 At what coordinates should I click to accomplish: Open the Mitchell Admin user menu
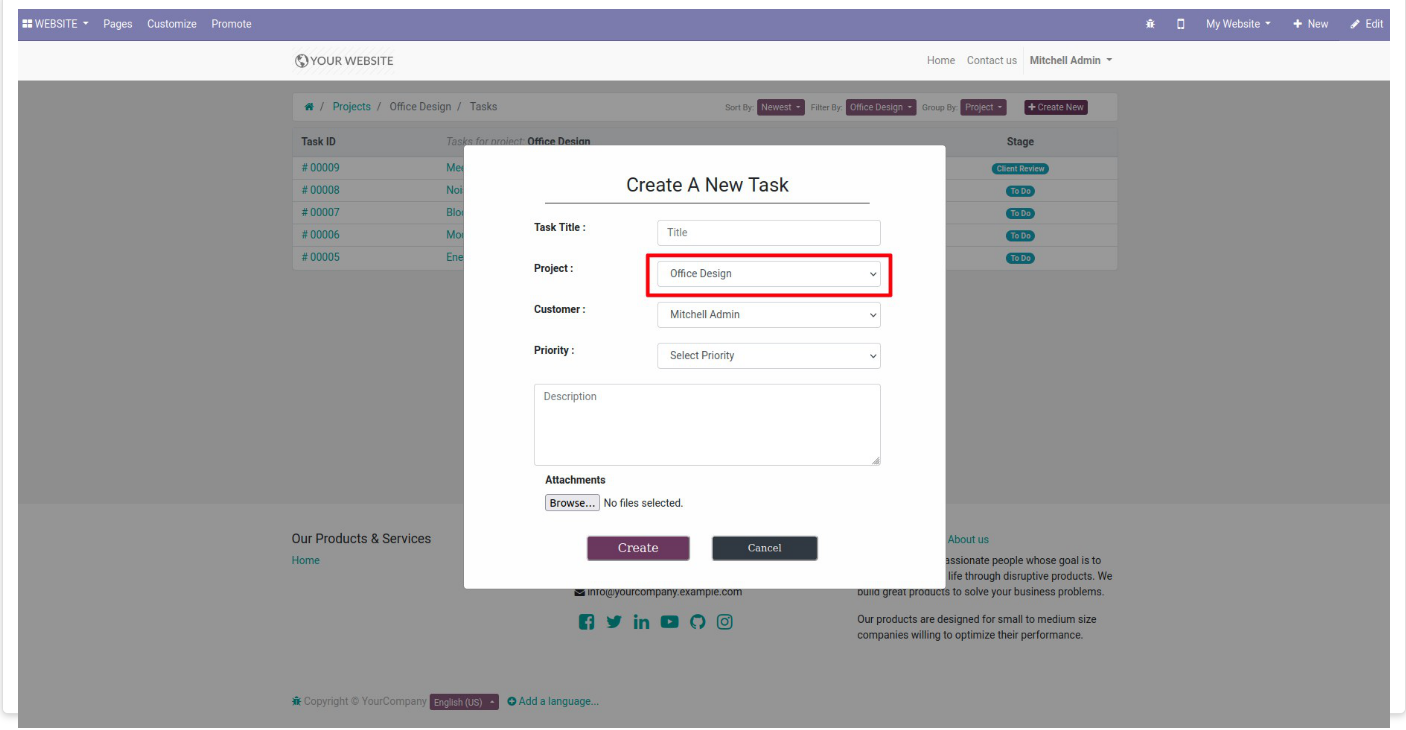tap(1071, 60)
